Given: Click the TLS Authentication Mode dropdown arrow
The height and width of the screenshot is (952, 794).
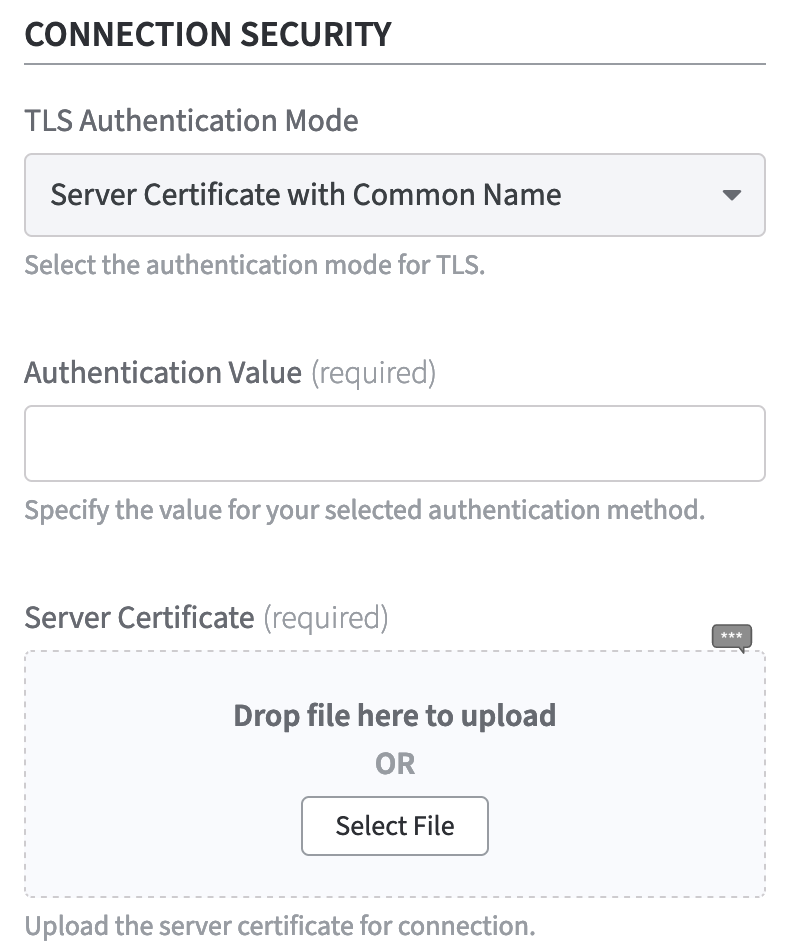Looking at the screenshot, I should click(732, 195).
